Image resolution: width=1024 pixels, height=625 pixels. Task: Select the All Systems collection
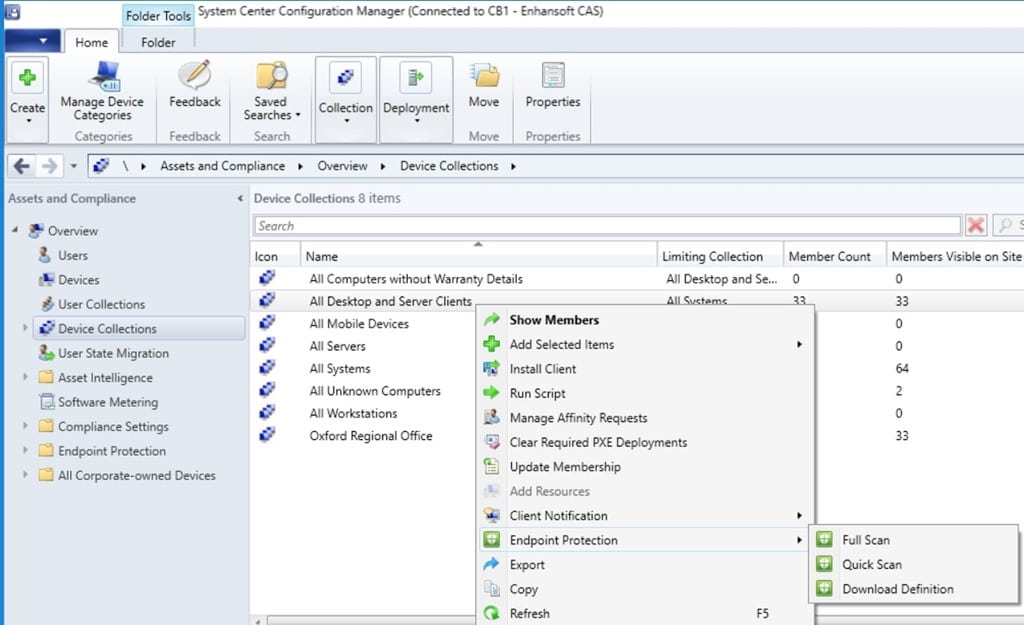(340, 368)
